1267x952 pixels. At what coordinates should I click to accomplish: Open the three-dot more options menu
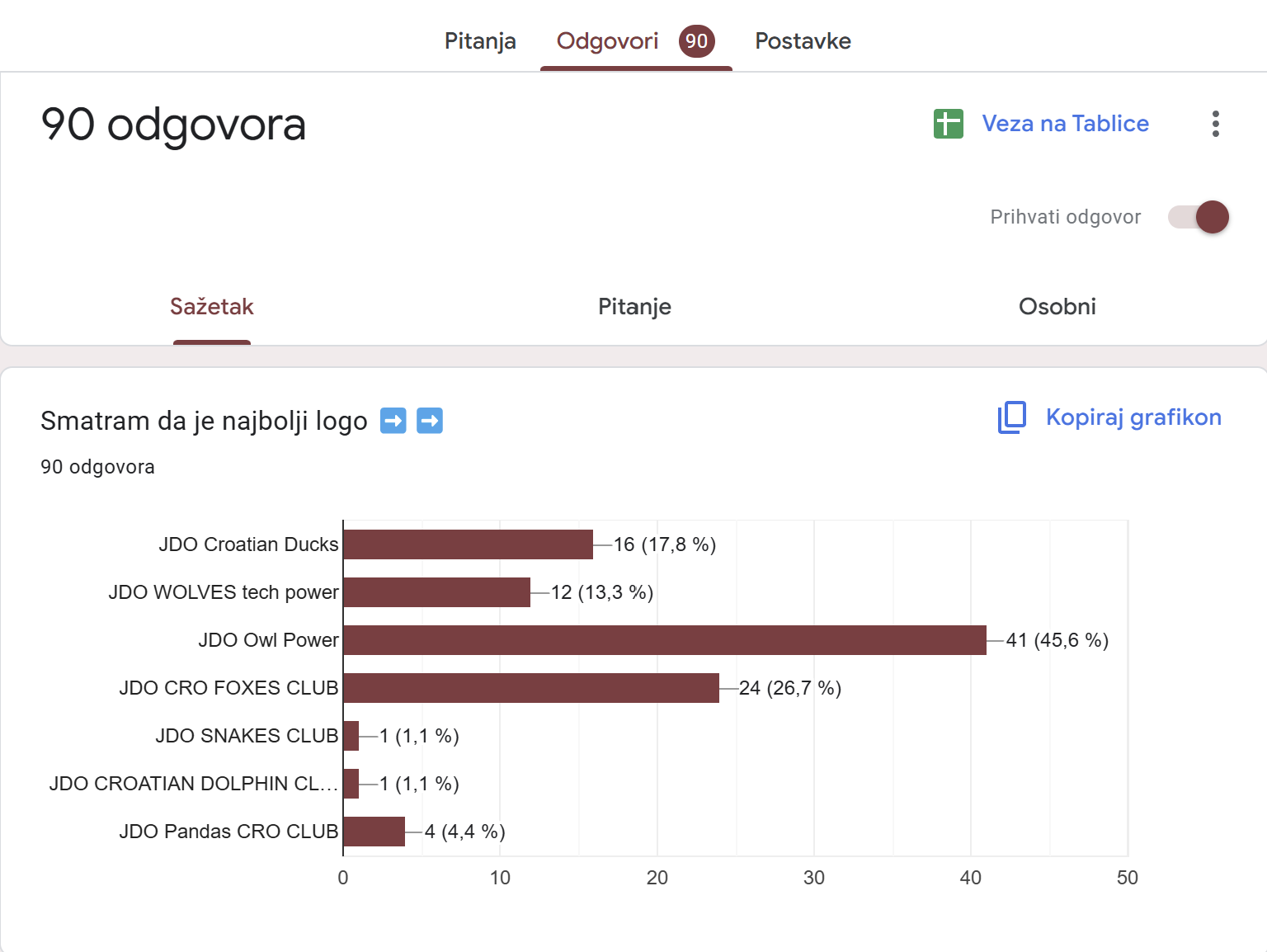tap(1215, 124)
